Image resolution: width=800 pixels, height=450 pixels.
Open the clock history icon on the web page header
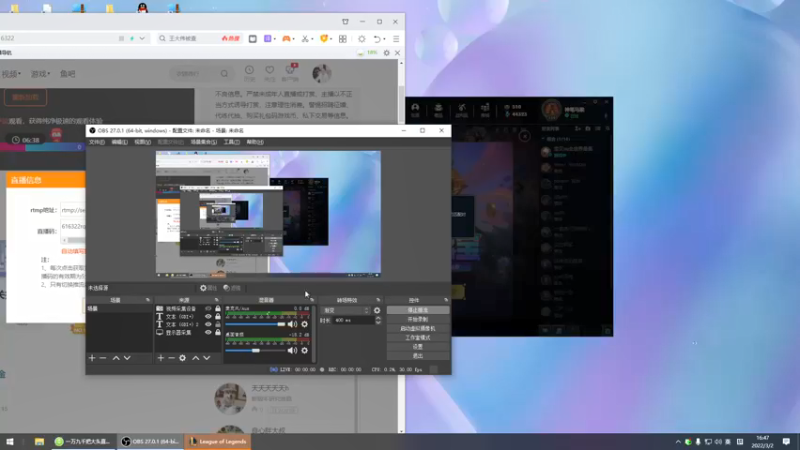point(249,70)
